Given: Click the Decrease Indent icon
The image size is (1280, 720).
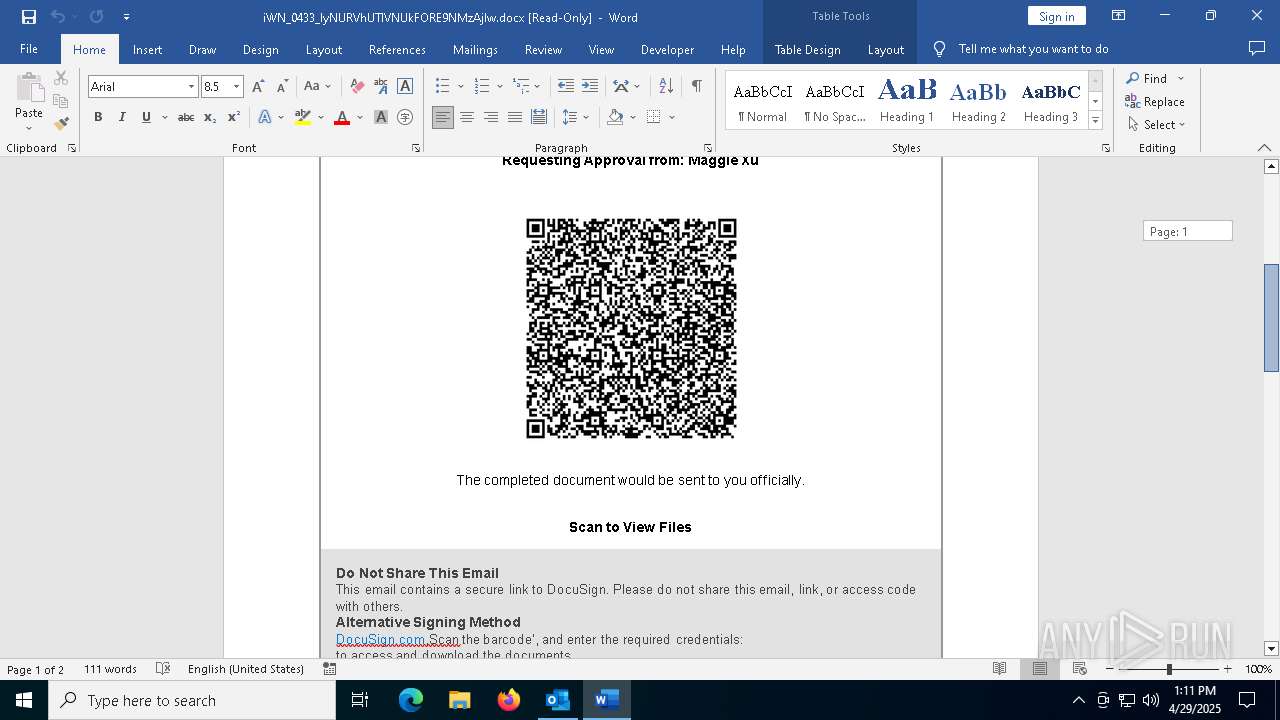Looking at the screenshot, I should (566, 87).
